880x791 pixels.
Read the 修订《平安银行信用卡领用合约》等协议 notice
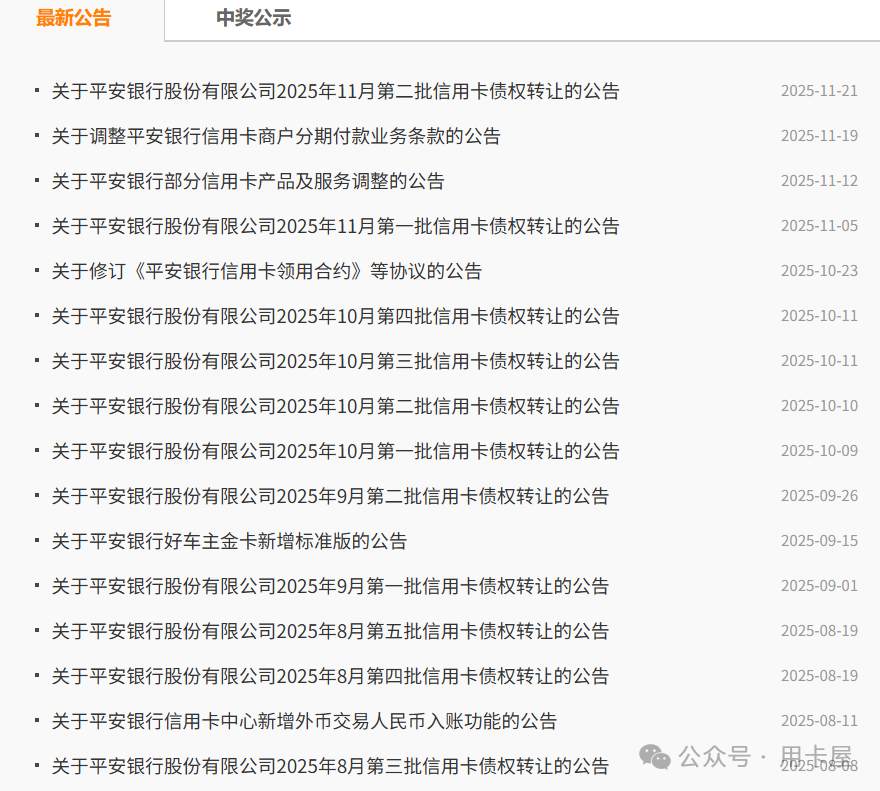pyautogui.click(x=265, y=270)
